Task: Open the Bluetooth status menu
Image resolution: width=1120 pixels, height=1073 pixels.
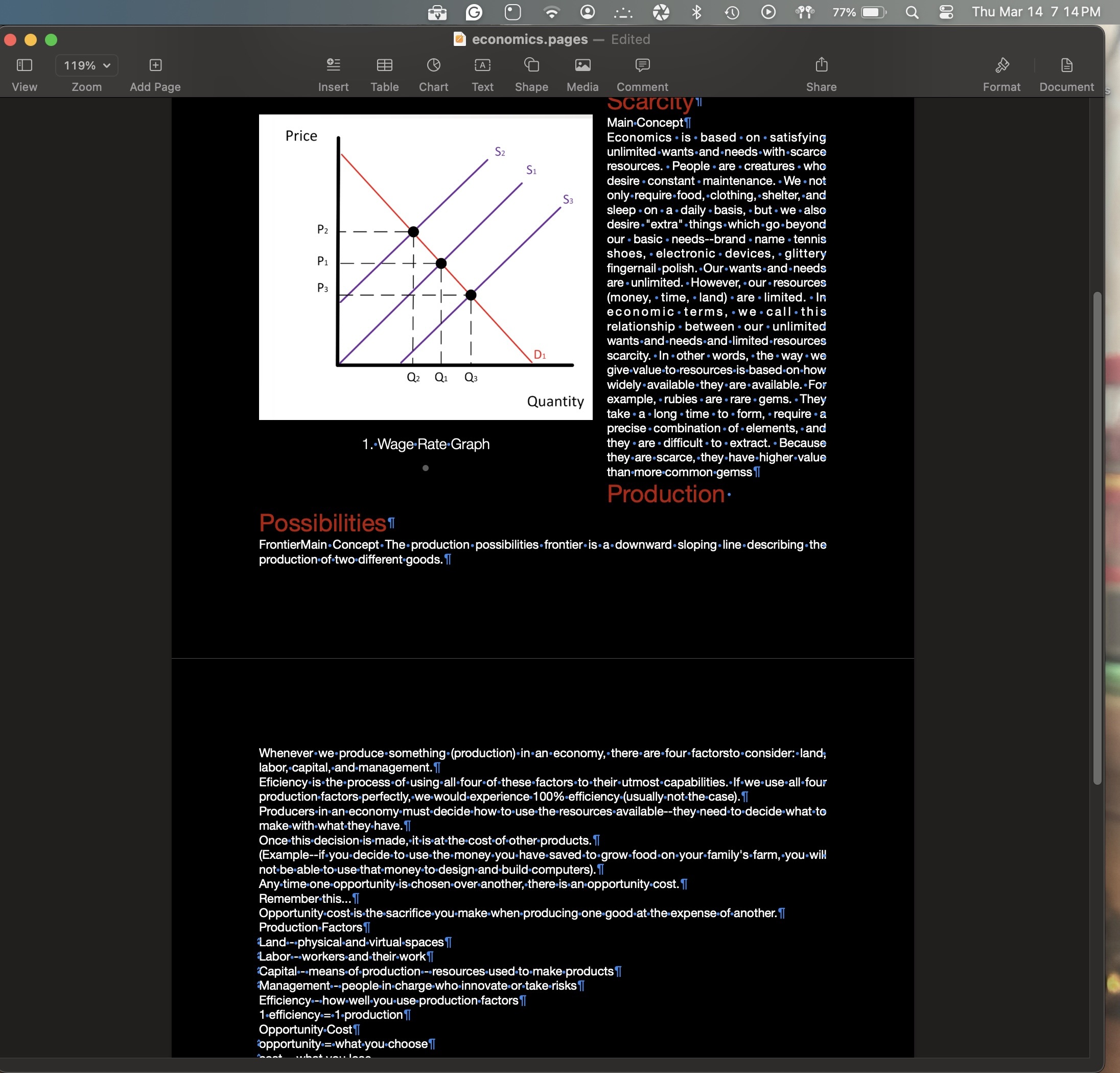Action: point(696,12)
